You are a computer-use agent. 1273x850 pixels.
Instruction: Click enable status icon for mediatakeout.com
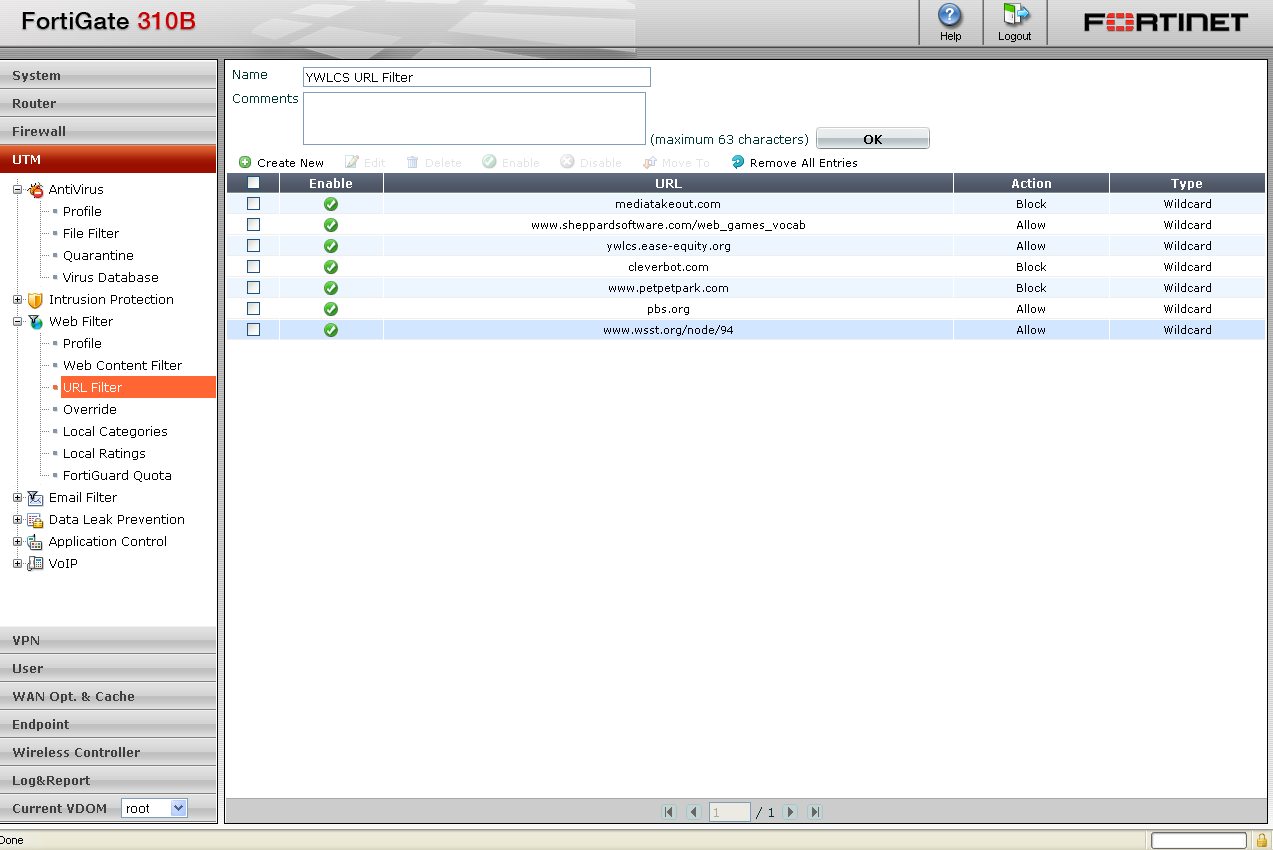tap(331, 204)
